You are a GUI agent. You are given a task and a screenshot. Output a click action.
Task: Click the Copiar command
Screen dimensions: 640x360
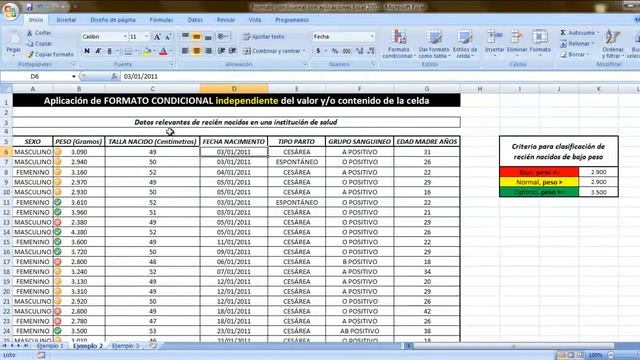coord(39,43)
